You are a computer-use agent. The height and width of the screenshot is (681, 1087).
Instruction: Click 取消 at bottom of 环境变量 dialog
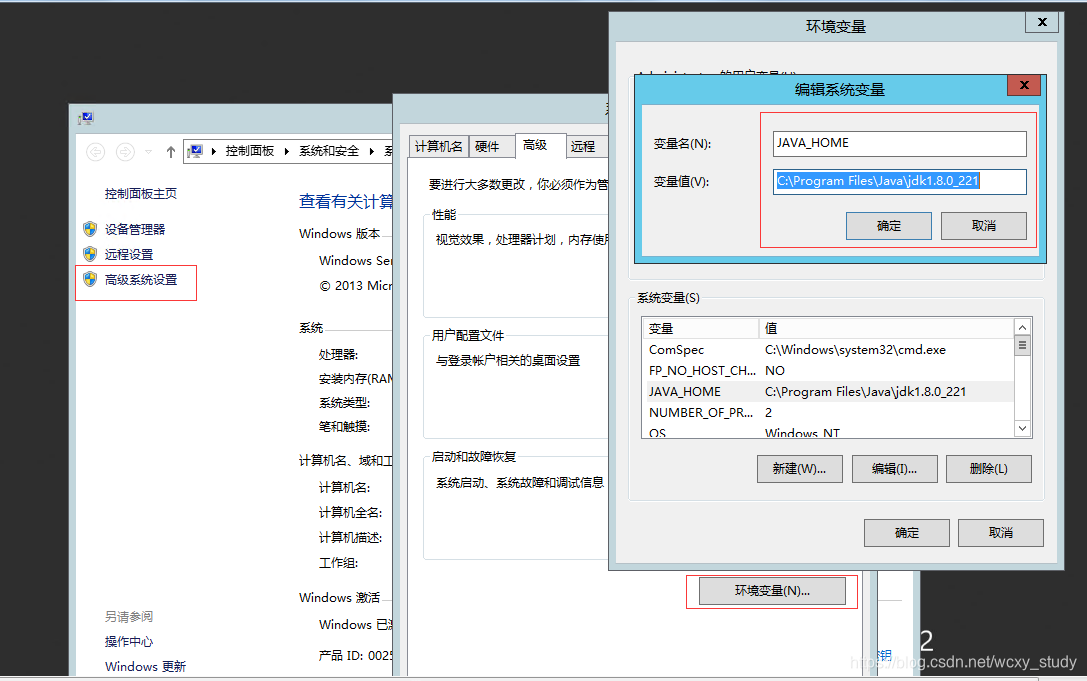pyautogui.click(x=1000, y=533)
